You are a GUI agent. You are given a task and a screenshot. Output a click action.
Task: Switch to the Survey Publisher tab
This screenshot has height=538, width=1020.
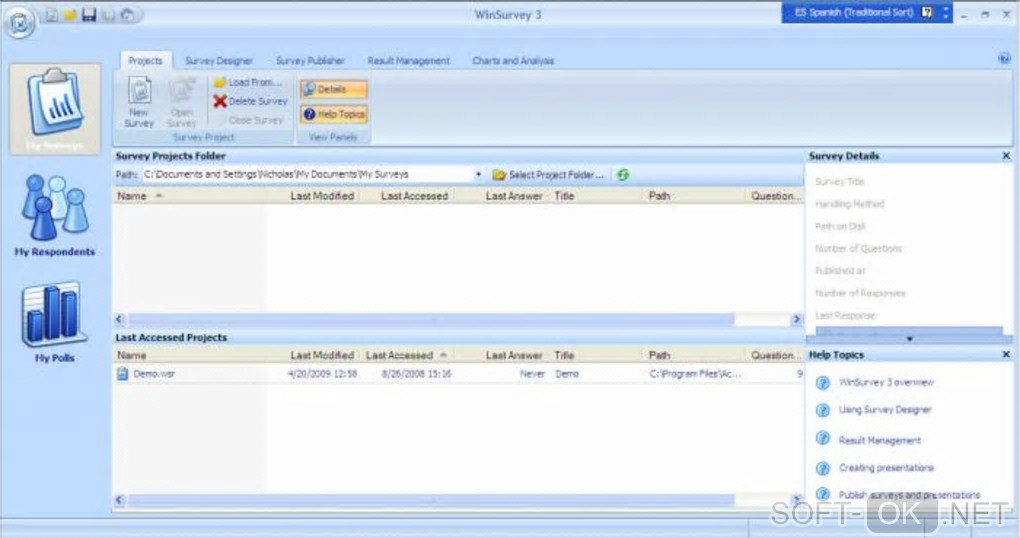point(310,61)
